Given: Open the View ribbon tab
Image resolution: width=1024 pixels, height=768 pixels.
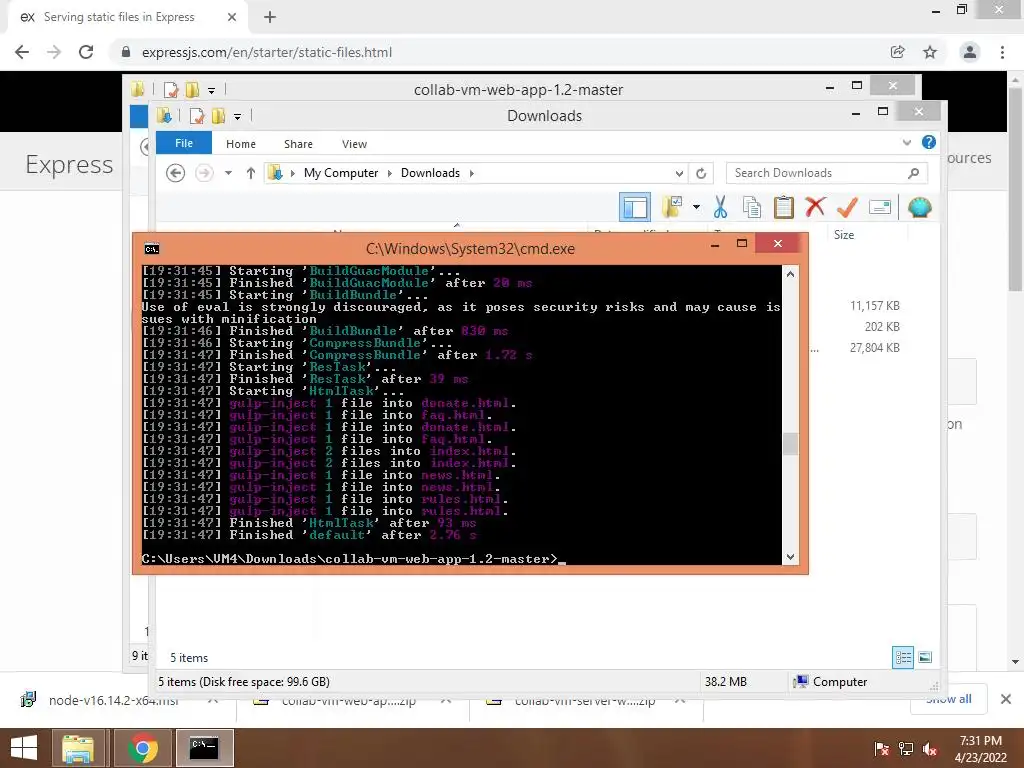Looking at the screenshot, I should pos(355,144).
